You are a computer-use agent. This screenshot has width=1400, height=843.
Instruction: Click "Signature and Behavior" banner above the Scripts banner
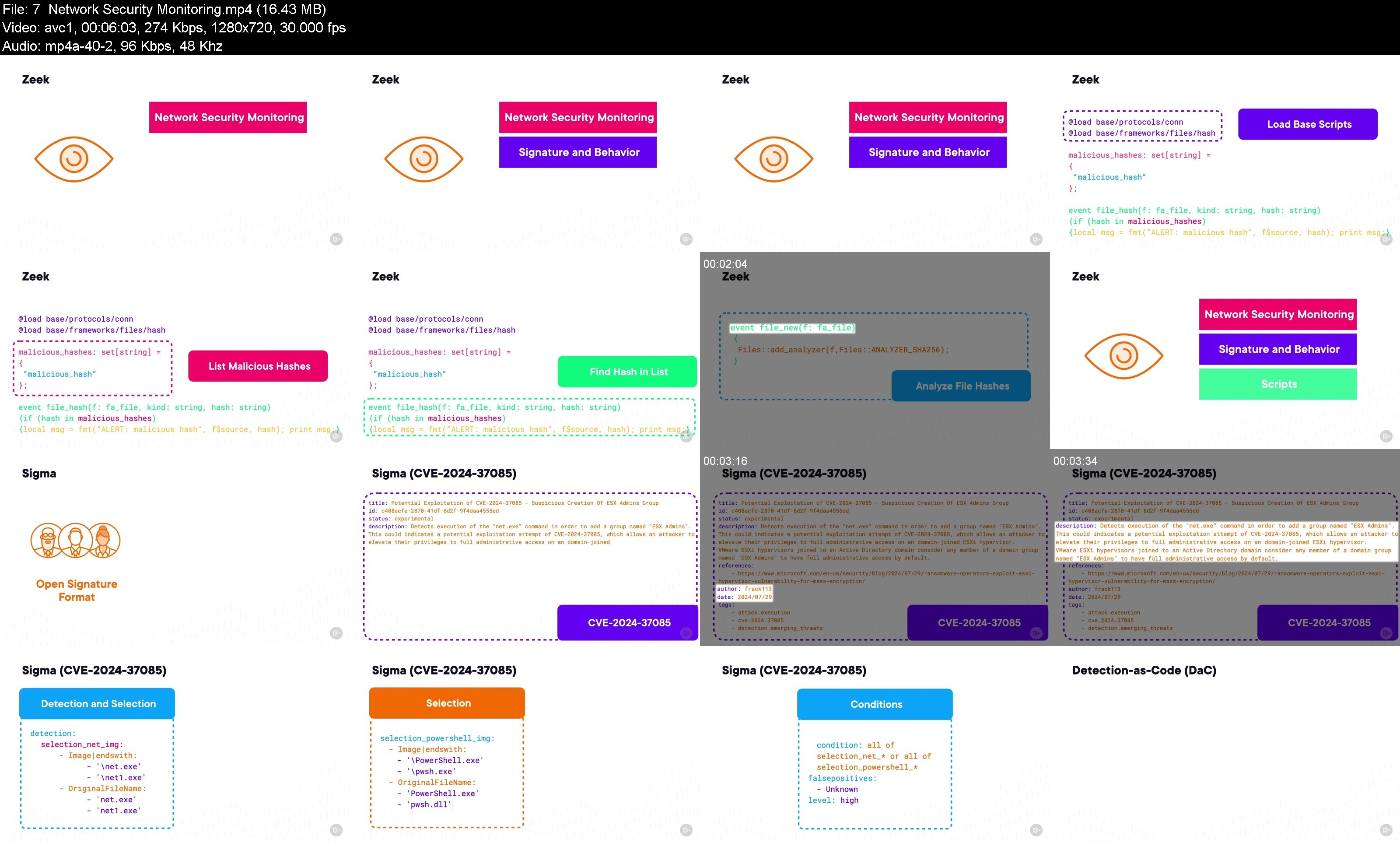click(1278, 349)
